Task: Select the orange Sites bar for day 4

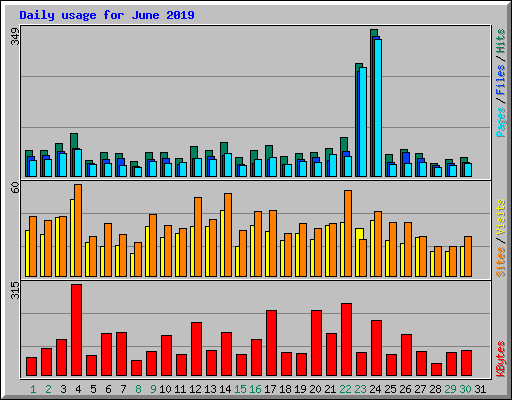Action: click(x=78, y=230)
